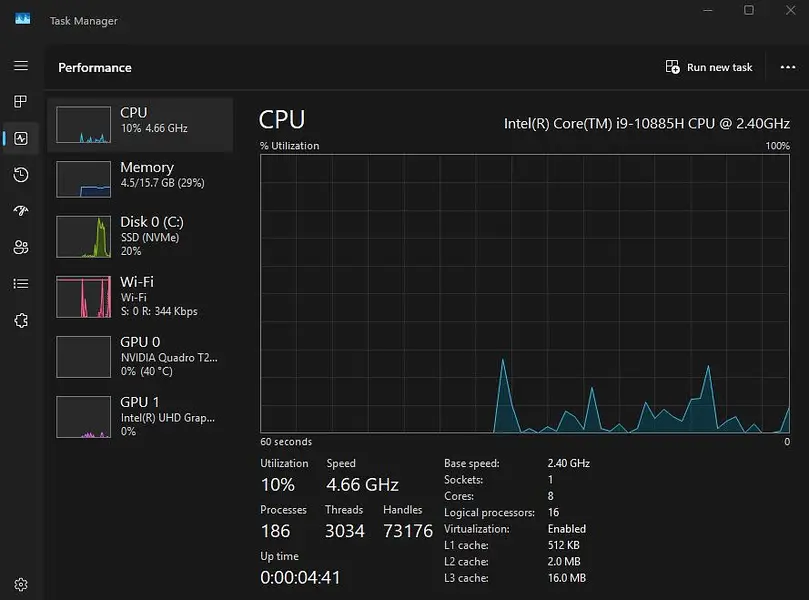Viewport: 809px width, 600px height.
Task: Select the Performance page icon
Action: click(21, 139)
